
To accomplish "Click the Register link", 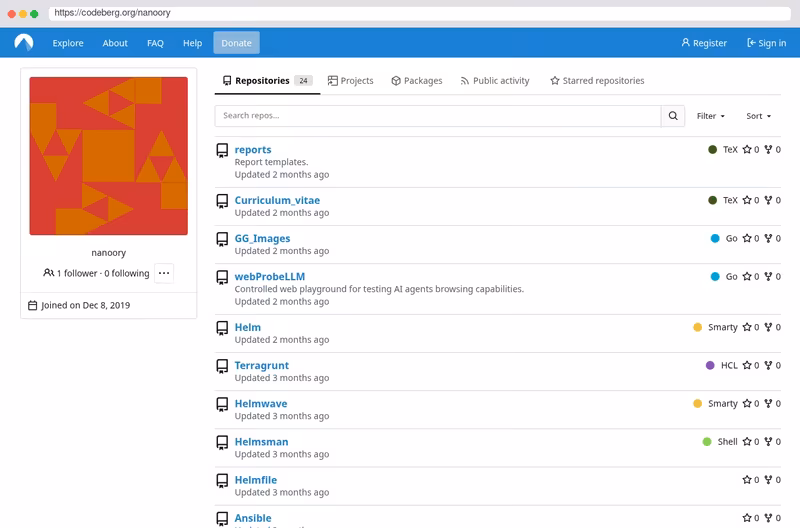I will point(704,43).
